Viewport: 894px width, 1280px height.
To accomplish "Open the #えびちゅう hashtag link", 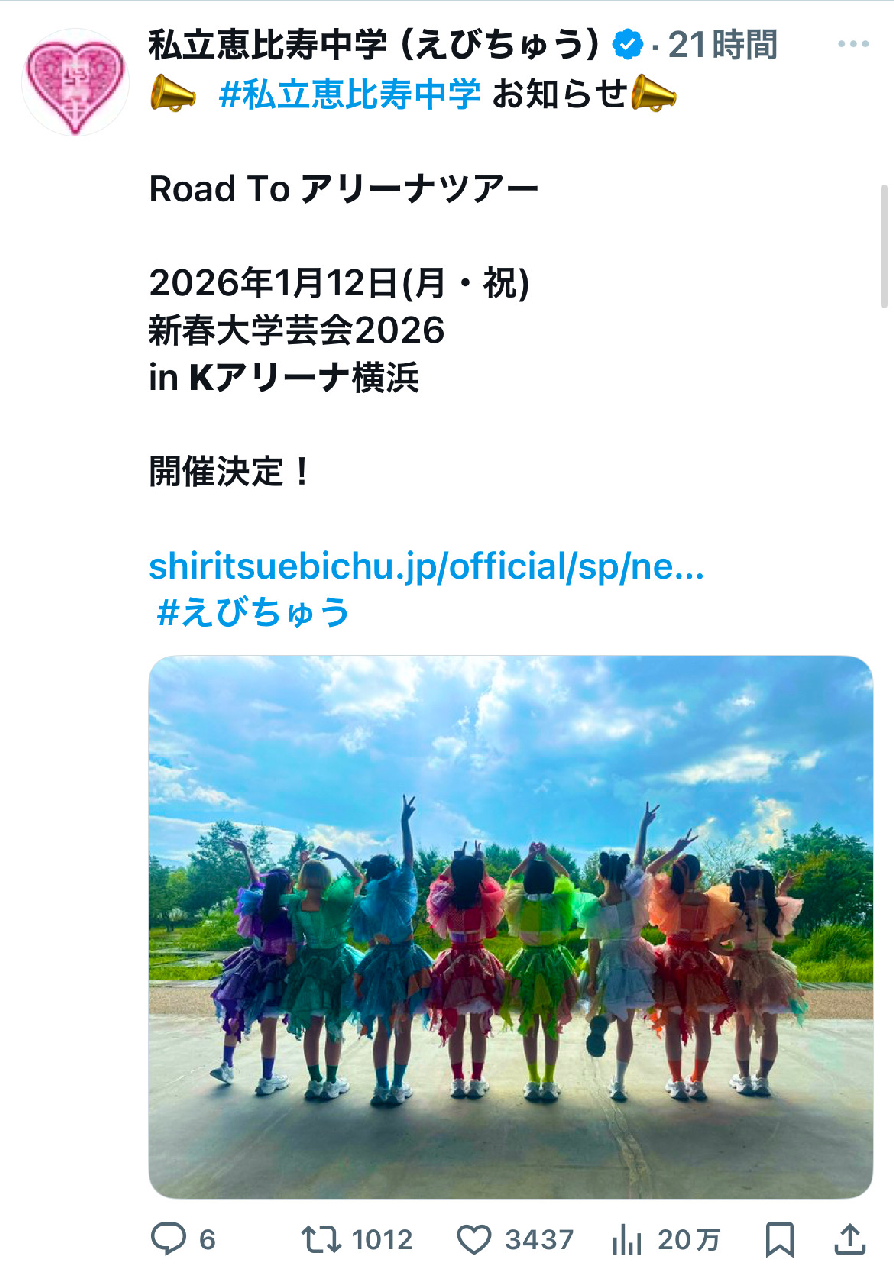I will click(254, 612).
